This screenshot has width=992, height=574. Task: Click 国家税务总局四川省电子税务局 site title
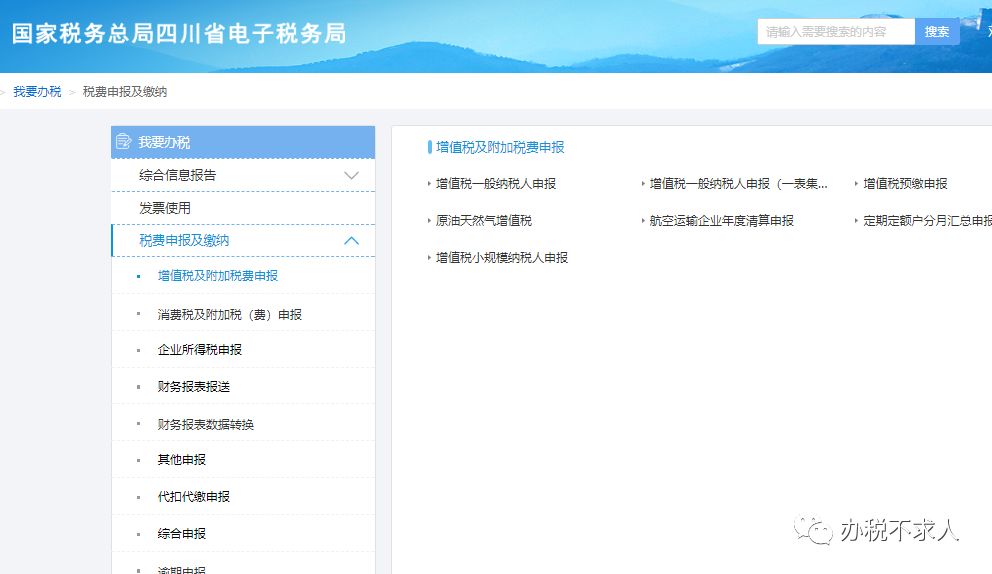click(179, 34)
